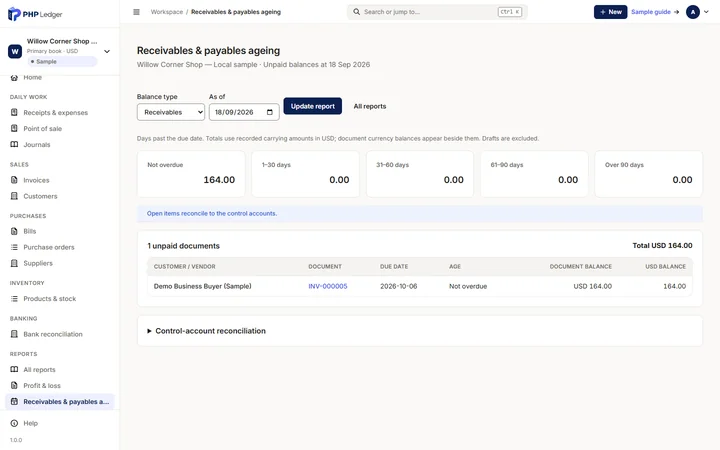Select Products & stock menu item

click(50, 298)
